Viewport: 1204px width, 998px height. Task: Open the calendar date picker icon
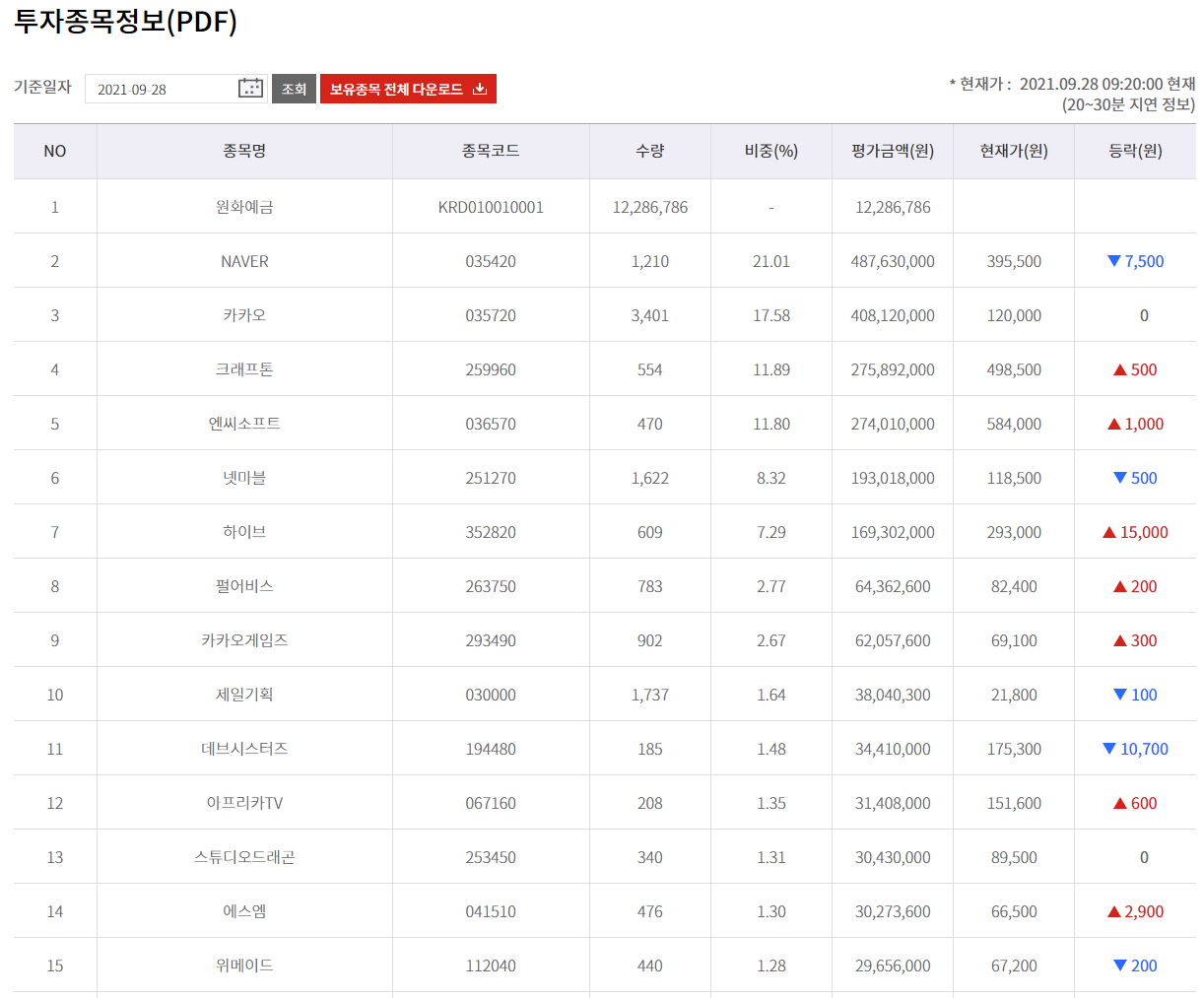(x=250, y=89)
